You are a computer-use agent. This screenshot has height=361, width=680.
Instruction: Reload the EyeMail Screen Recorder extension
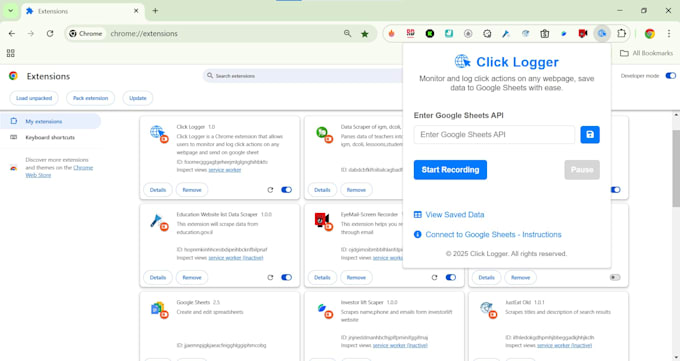(x=435, y=277)
